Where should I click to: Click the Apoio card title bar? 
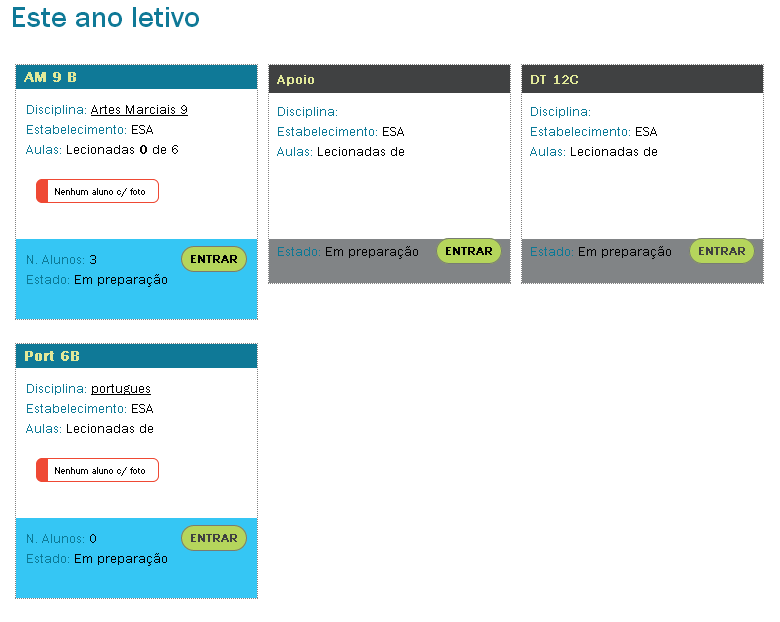pos(389,80)
